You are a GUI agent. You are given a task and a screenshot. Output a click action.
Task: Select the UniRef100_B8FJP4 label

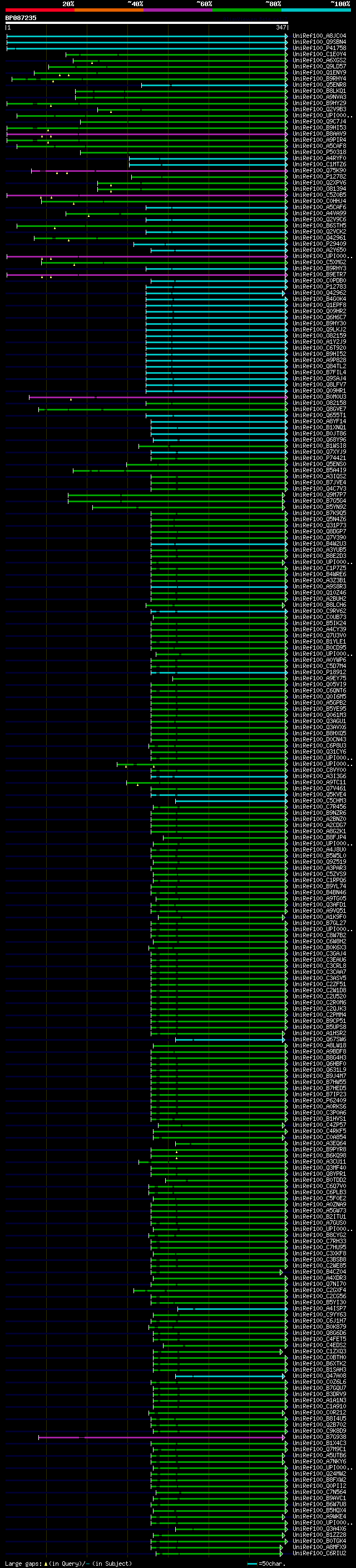coord(319,838)
